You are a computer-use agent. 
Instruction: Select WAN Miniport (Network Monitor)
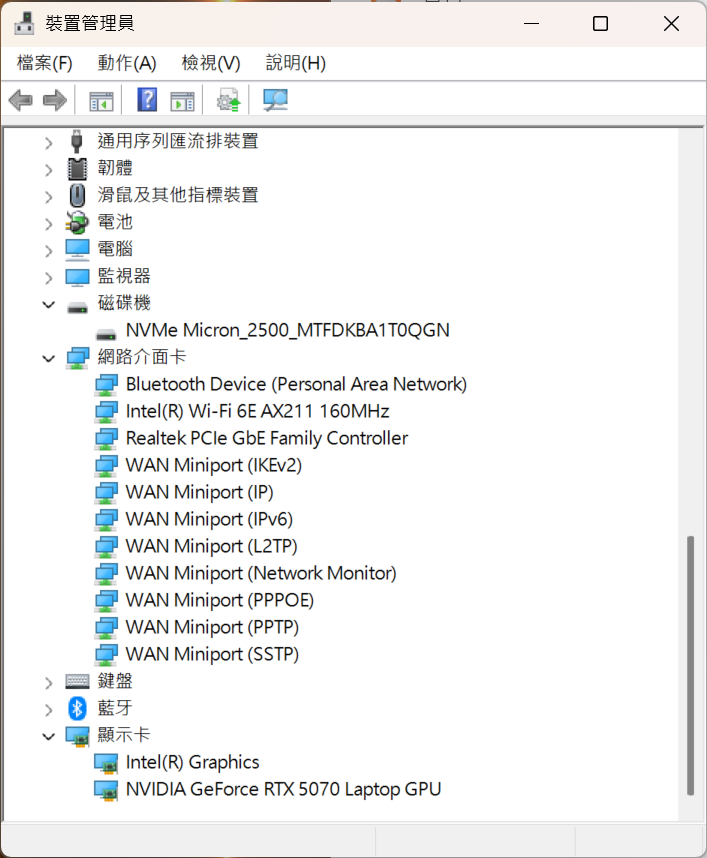pyautogui.click(x=261, y=573)
